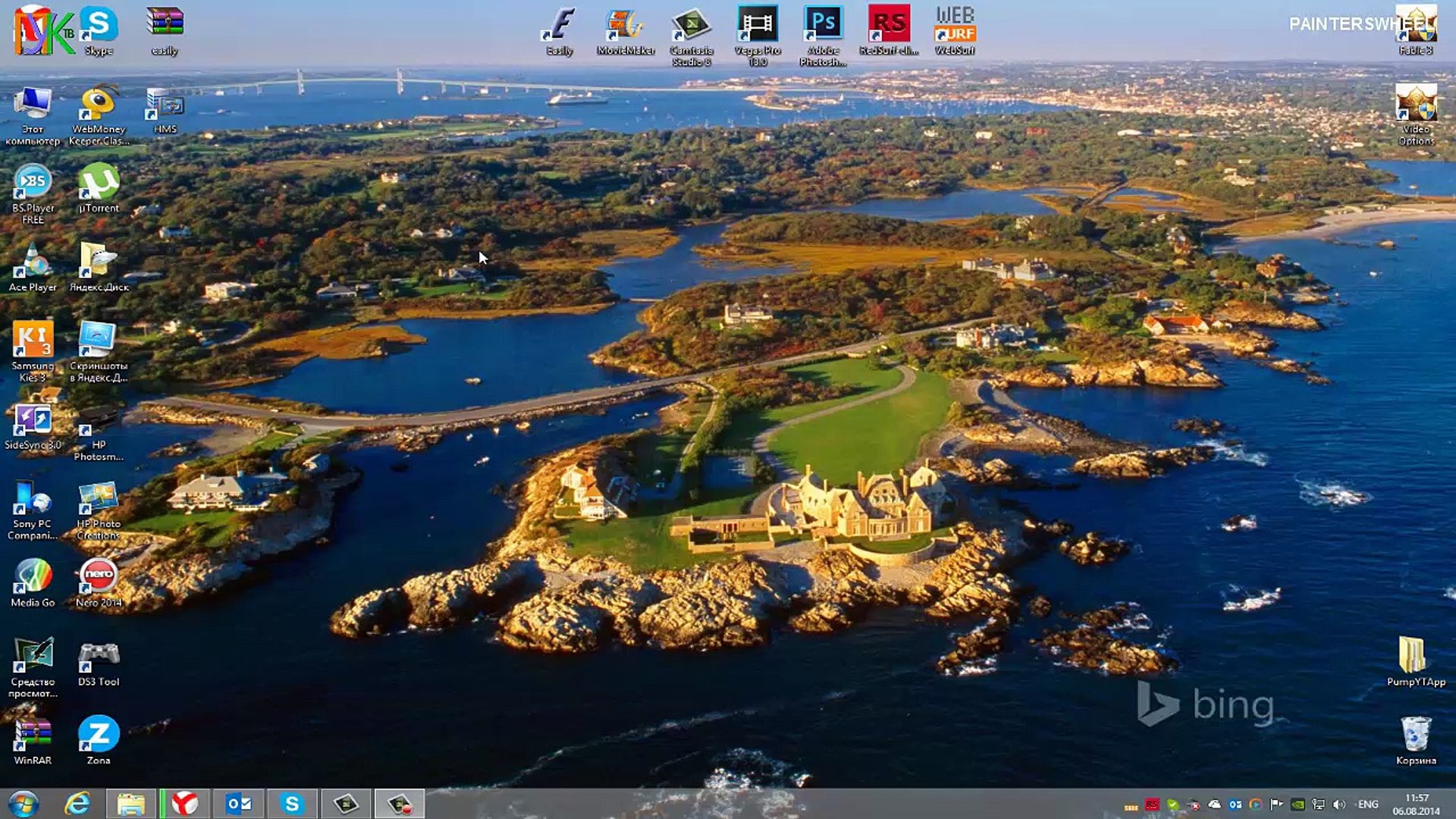The image size is (1456, 819).
Task: Select the Ace Player shortcut
Action: [33, 267]
